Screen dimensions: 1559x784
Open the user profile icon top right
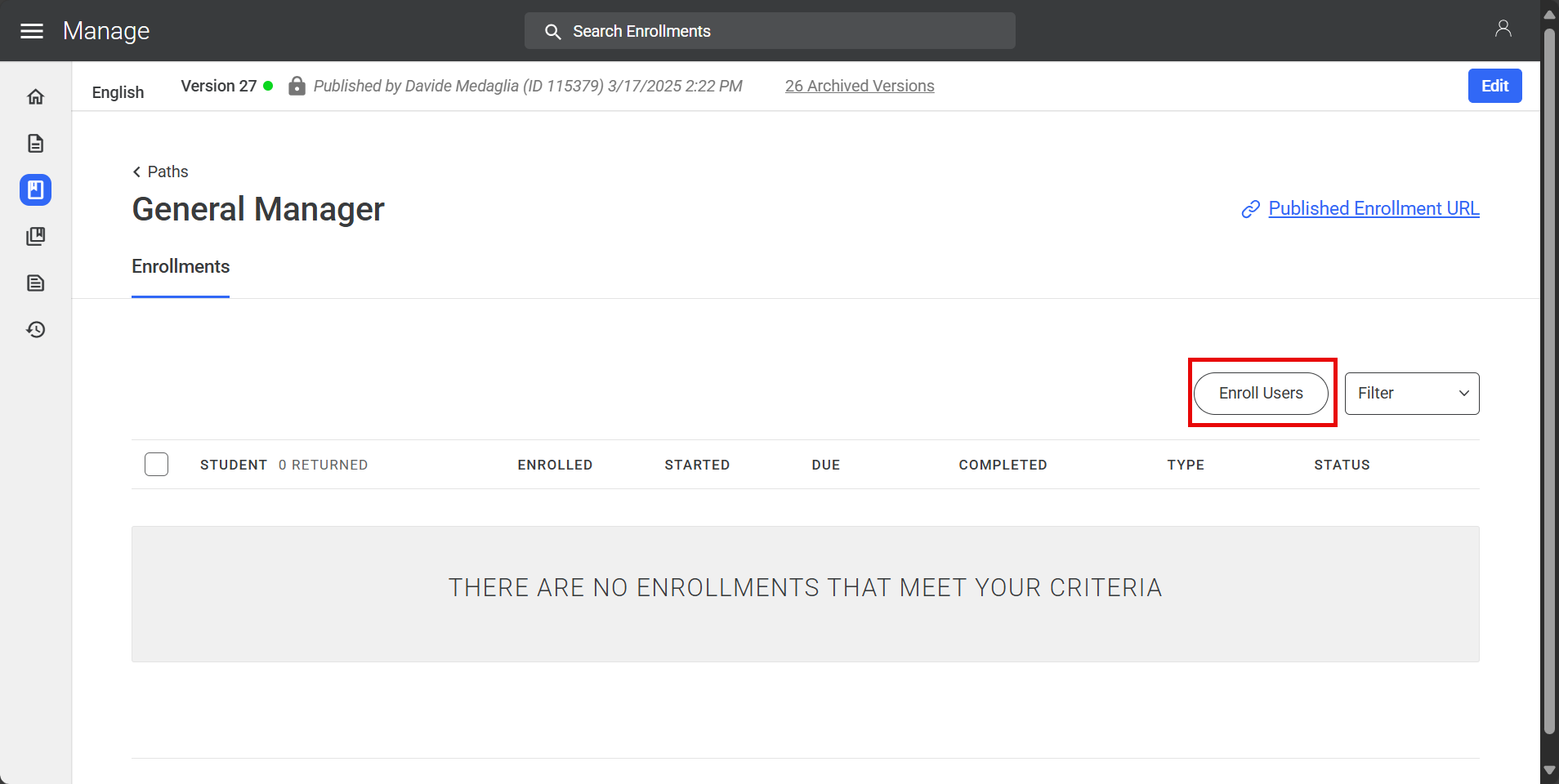tap(1504, 28)
